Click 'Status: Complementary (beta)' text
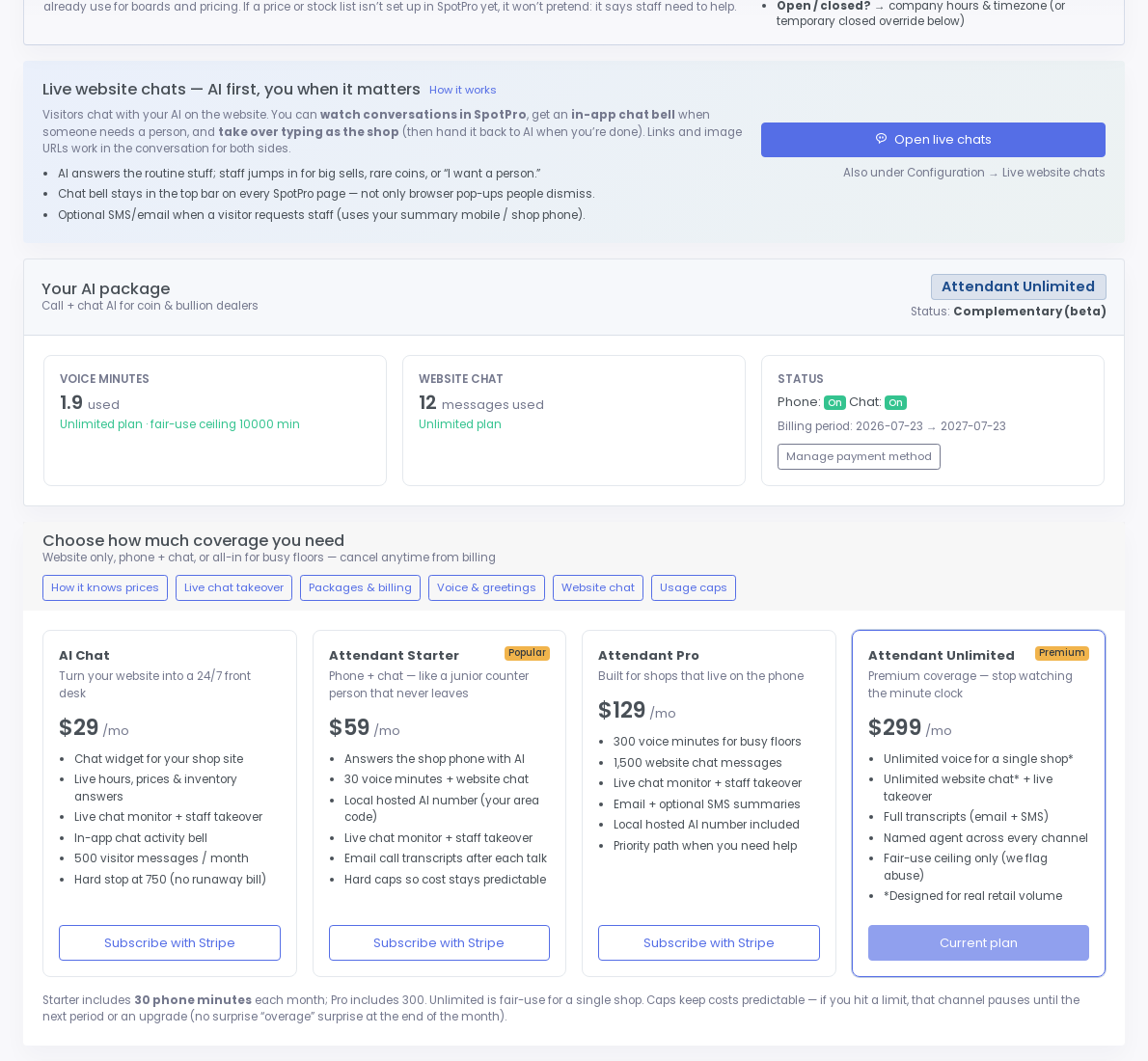Image resolution: width=1148 pixels, height=1061 pixels. 1008,312
